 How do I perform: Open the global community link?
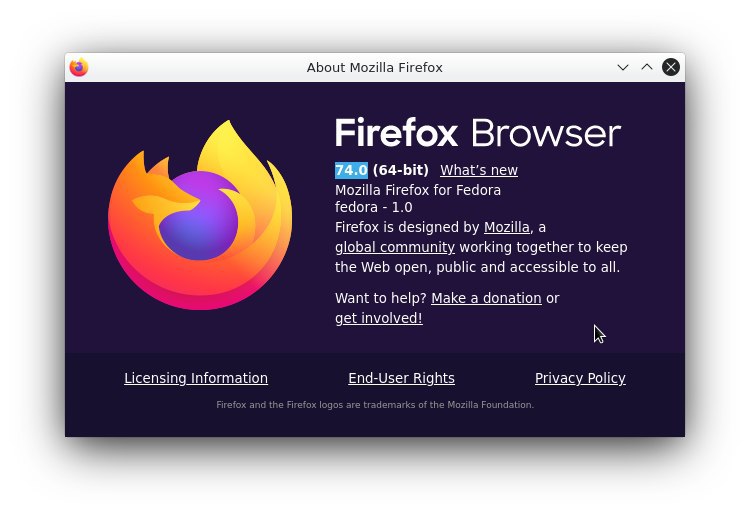pyautogui.click(x=395, y=247)
